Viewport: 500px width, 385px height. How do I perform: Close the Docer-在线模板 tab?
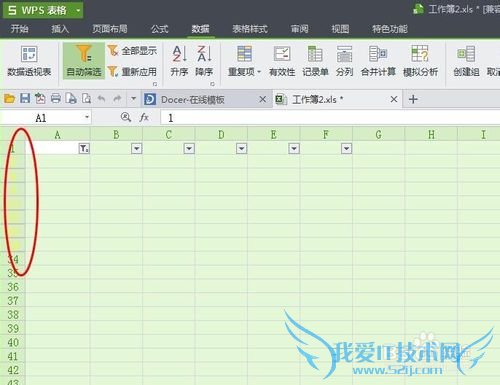click(263, 99)
